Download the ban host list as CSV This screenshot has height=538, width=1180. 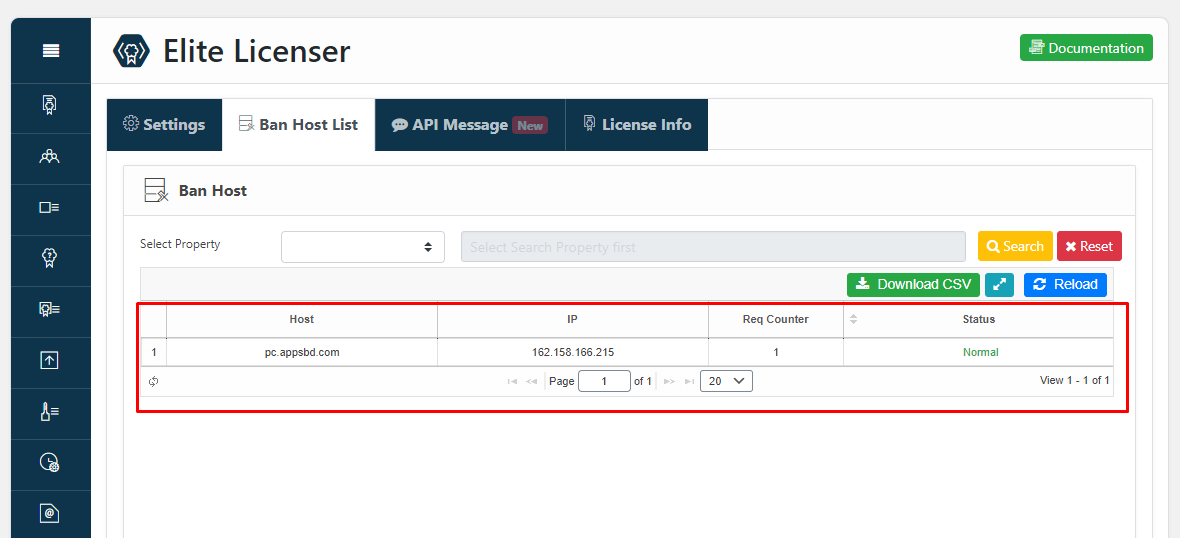(x=913, y=285)
